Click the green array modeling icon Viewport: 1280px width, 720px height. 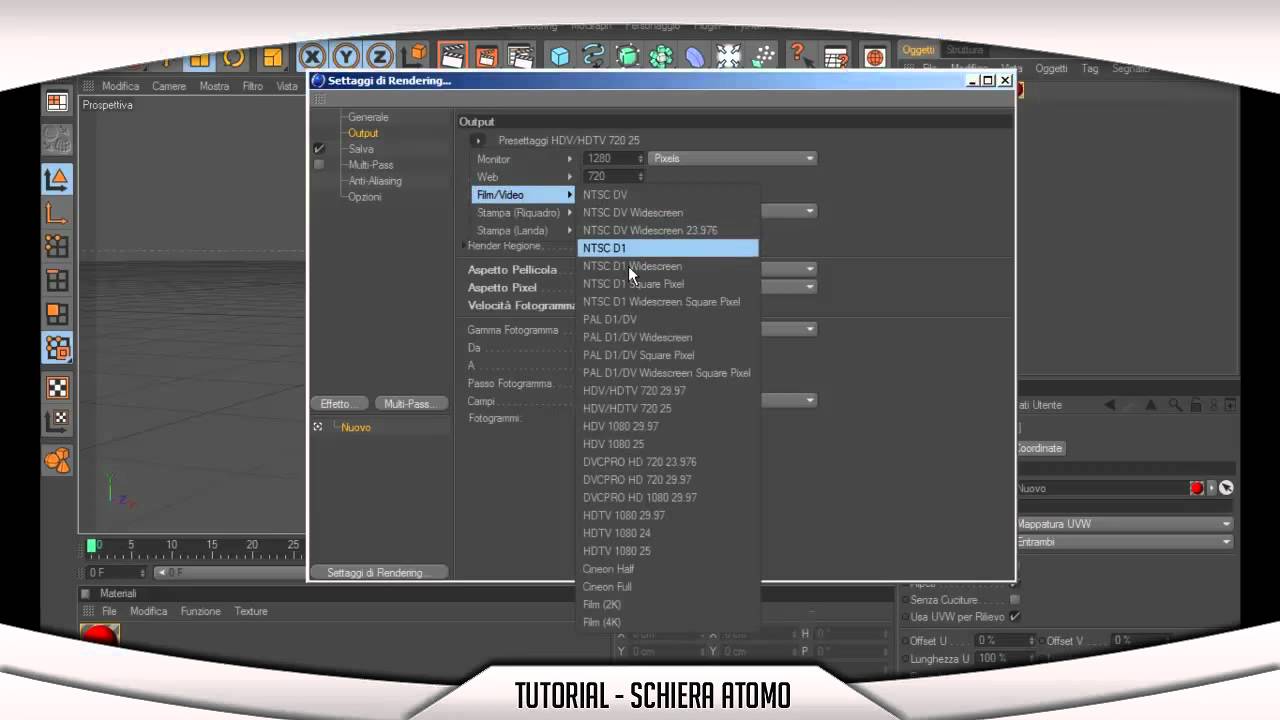click(661, 57)
